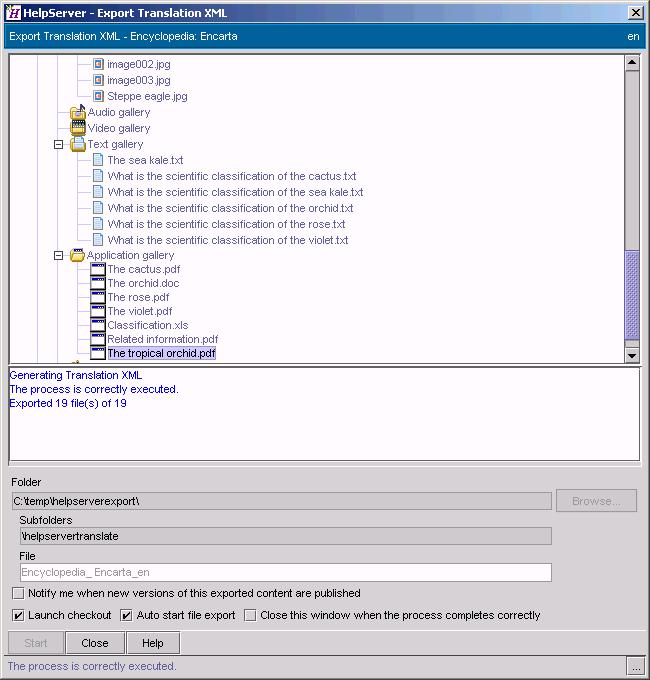Click the violet classification txt document icon

click(x=98, y=239)
